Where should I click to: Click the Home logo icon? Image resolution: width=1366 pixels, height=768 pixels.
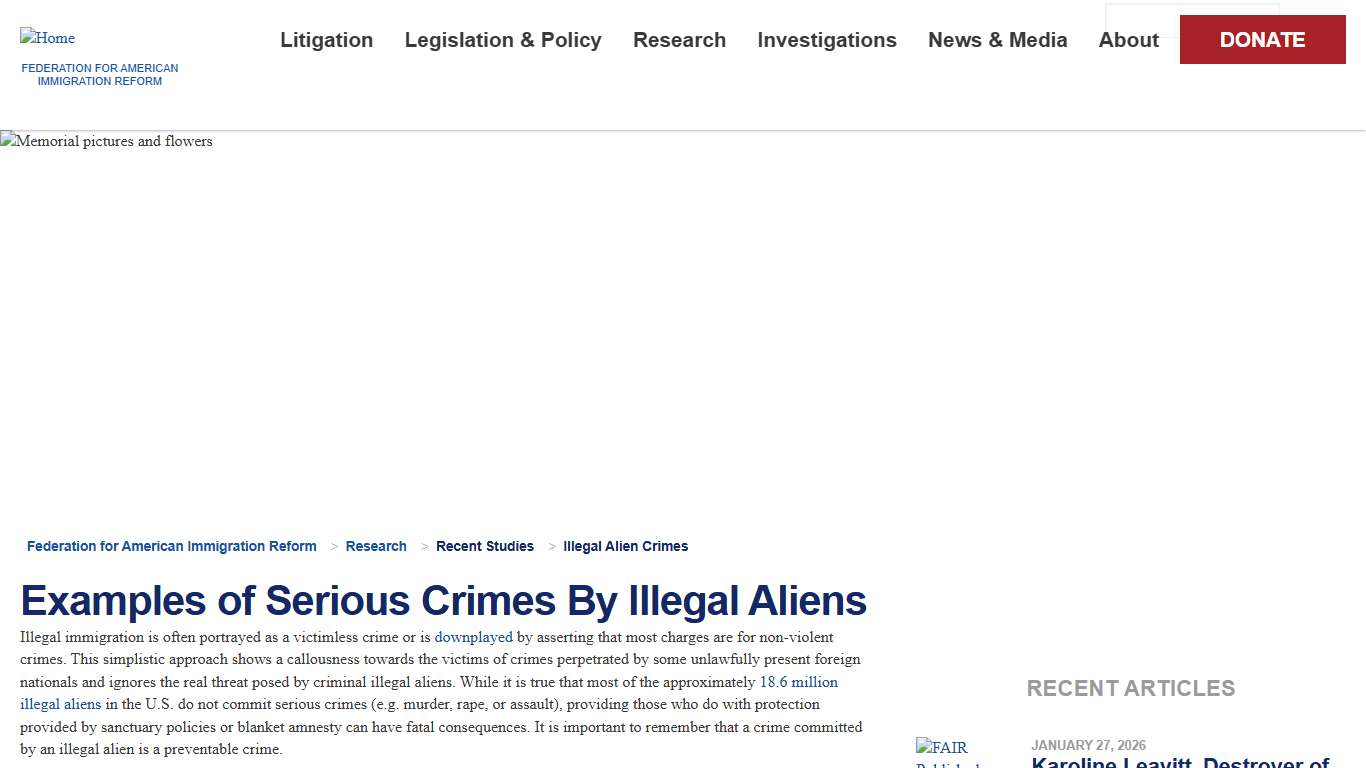pyautogui.click(x=47, y=38)
